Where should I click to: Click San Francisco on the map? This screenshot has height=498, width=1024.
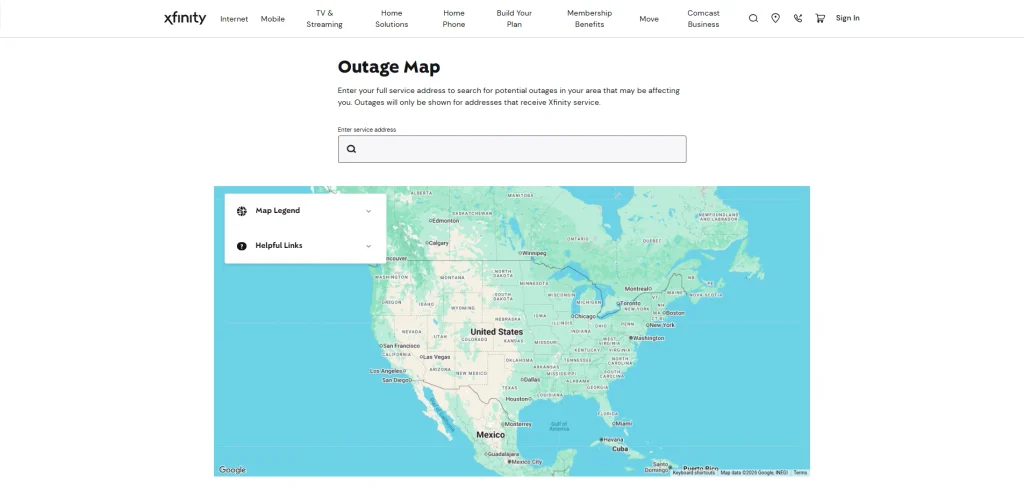tap(399, 345)
